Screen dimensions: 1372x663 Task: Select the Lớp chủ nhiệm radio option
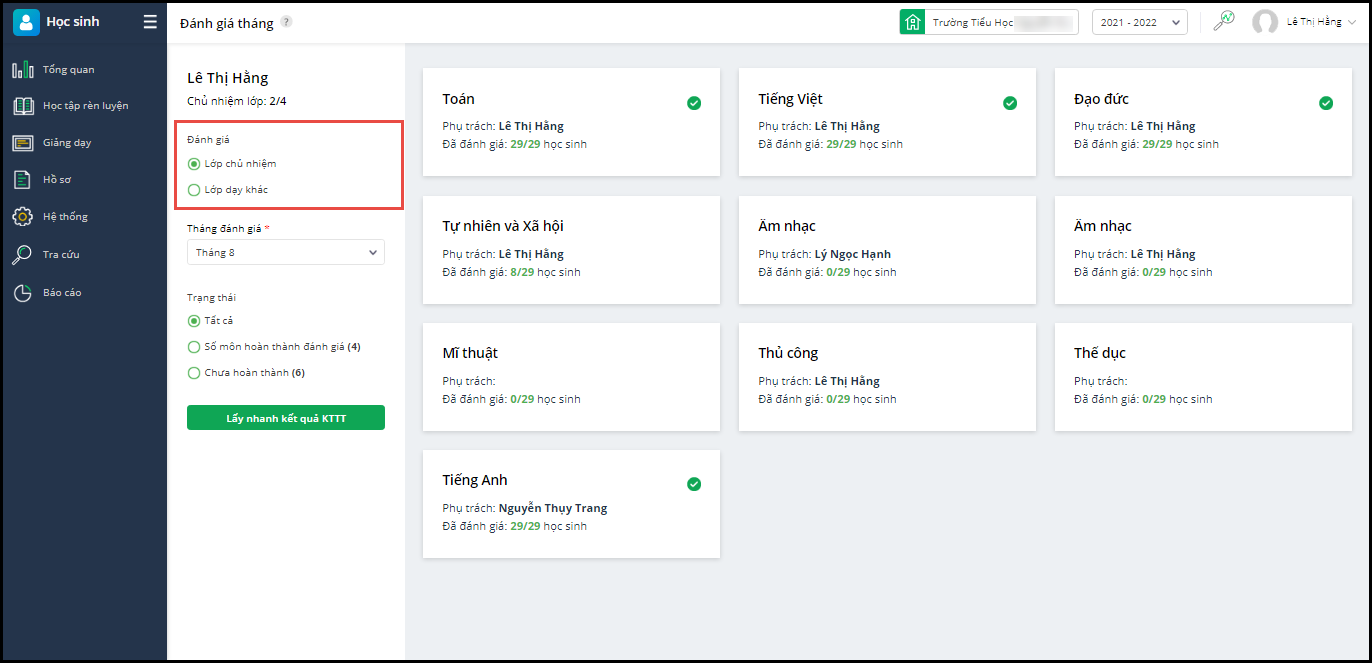[194, 164]
